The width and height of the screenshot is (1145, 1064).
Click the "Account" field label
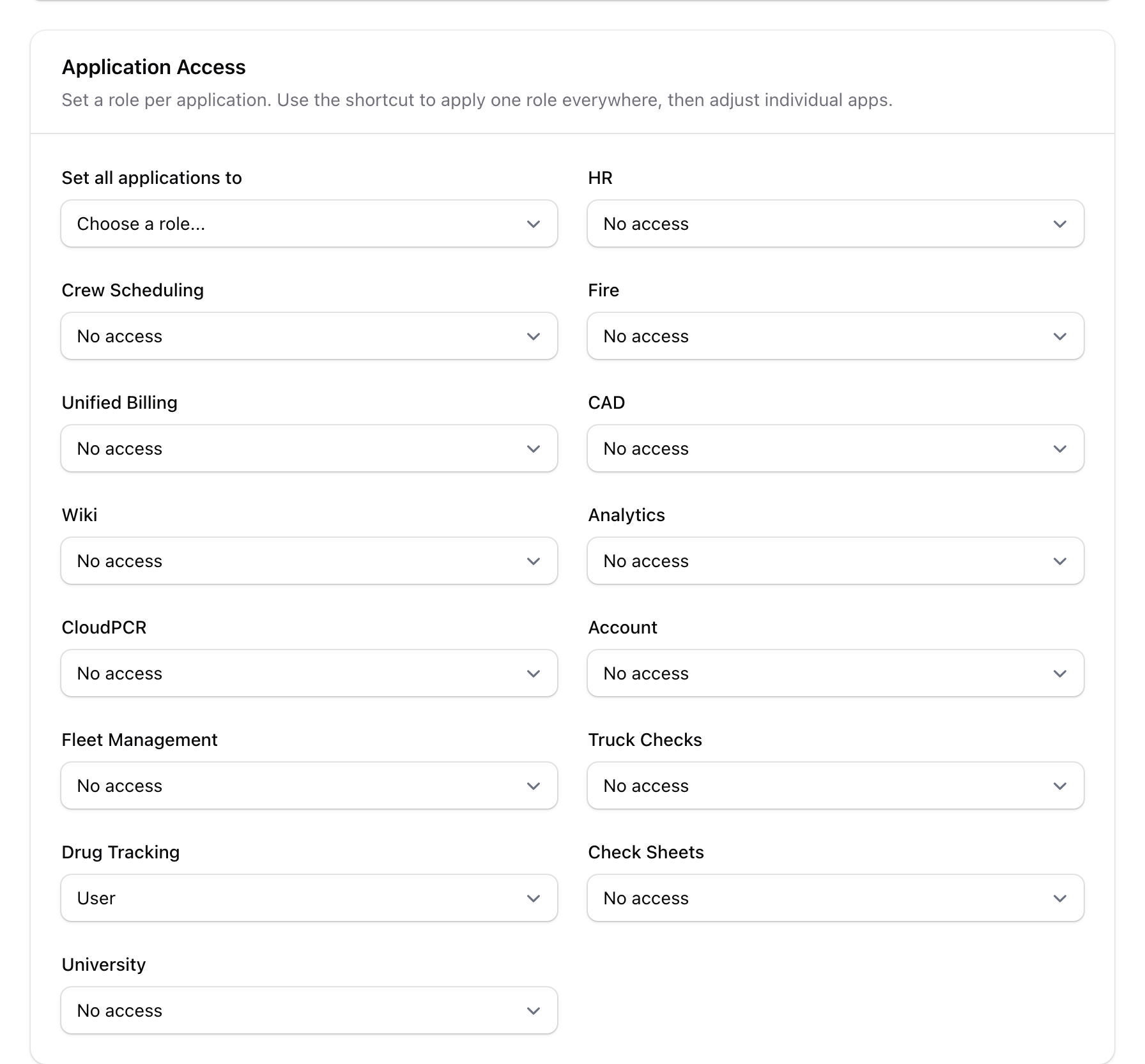coord(622,627)
